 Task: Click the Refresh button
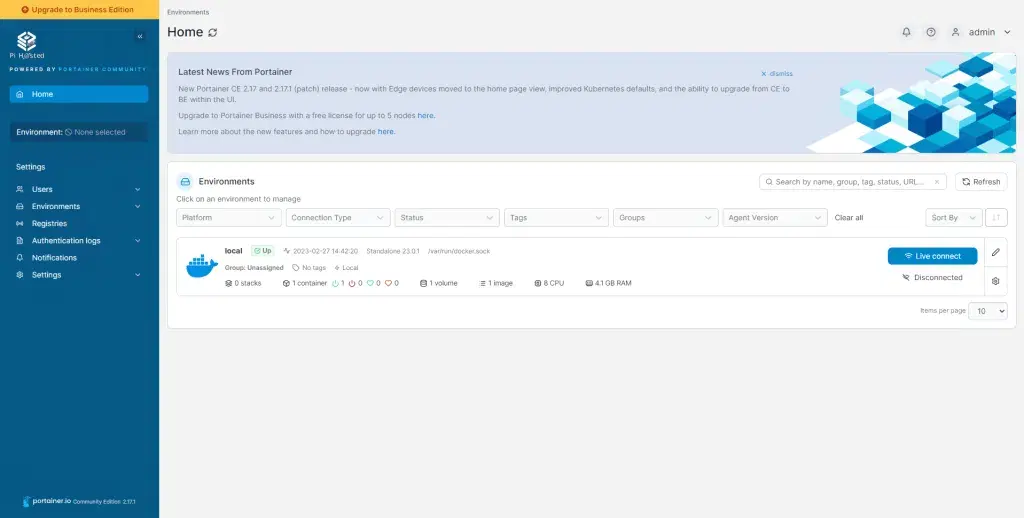pos(981,182)
